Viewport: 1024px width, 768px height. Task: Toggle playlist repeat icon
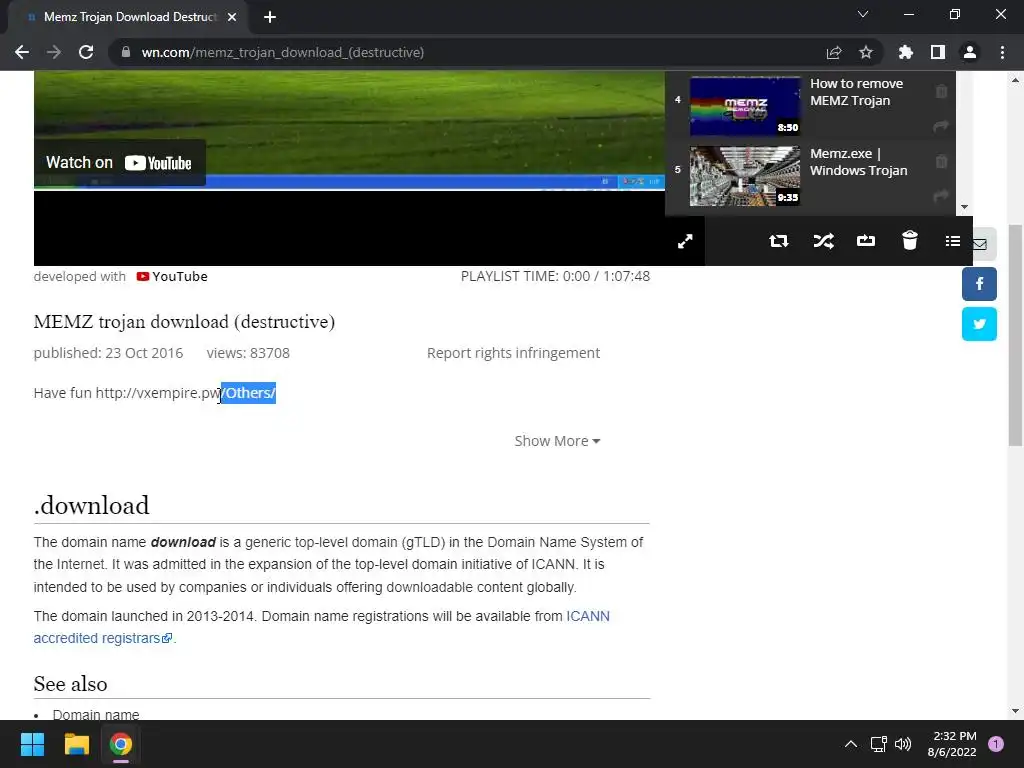click(778, 242)
